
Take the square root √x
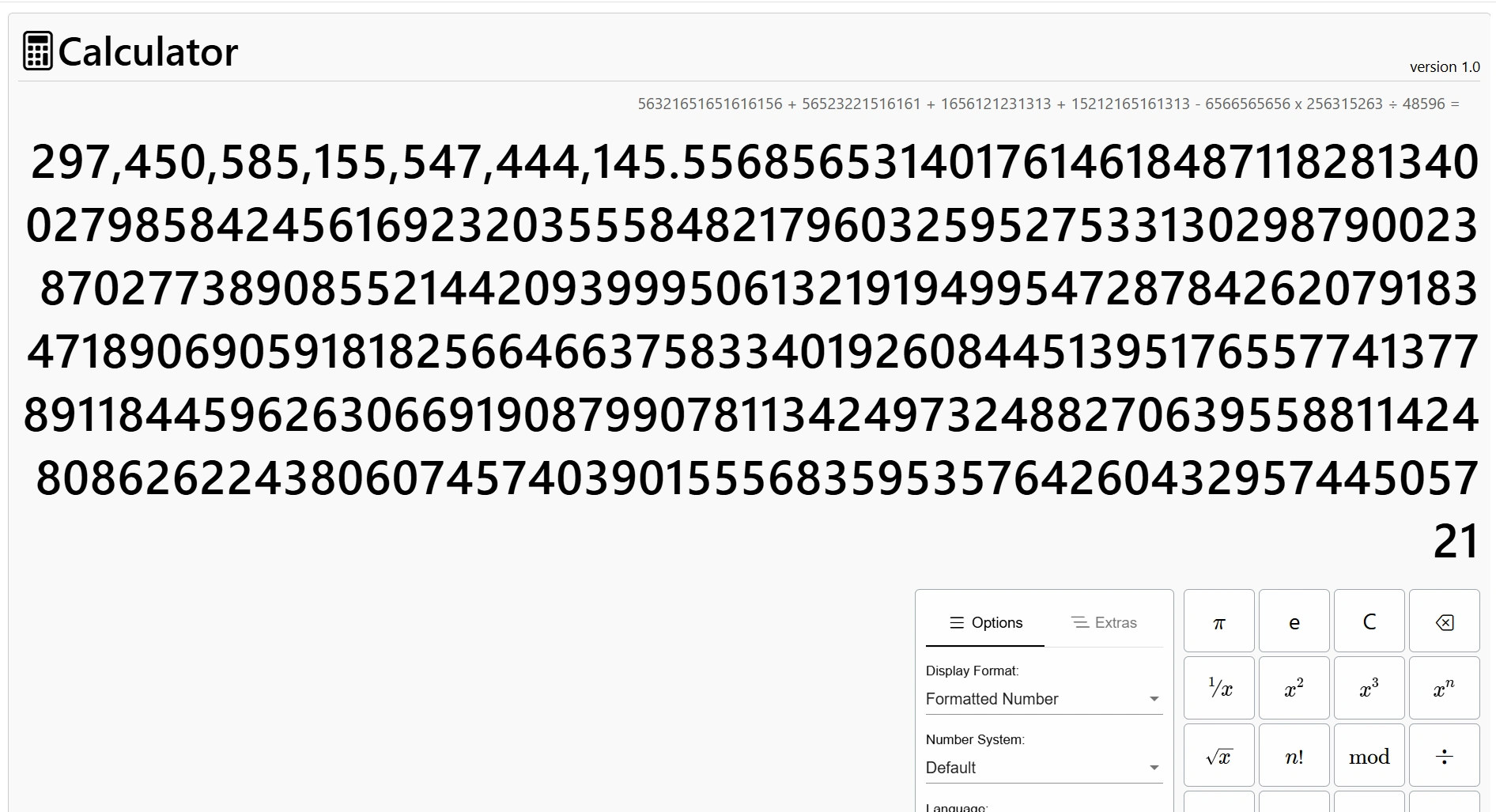click(1218, 756)
